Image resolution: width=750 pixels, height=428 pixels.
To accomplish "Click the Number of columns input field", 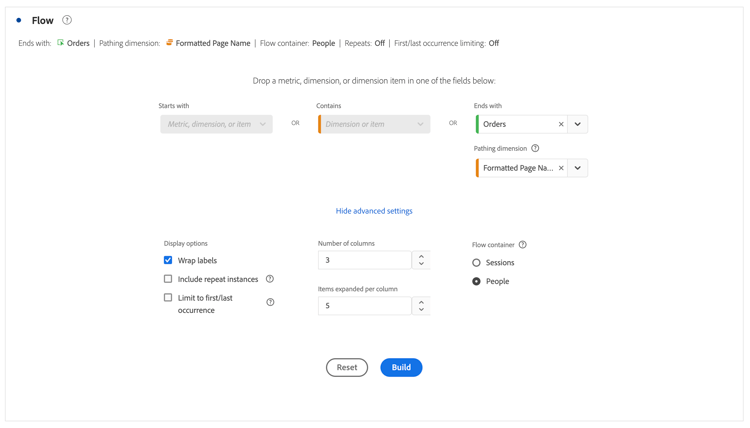I will [x=364, y=260].
